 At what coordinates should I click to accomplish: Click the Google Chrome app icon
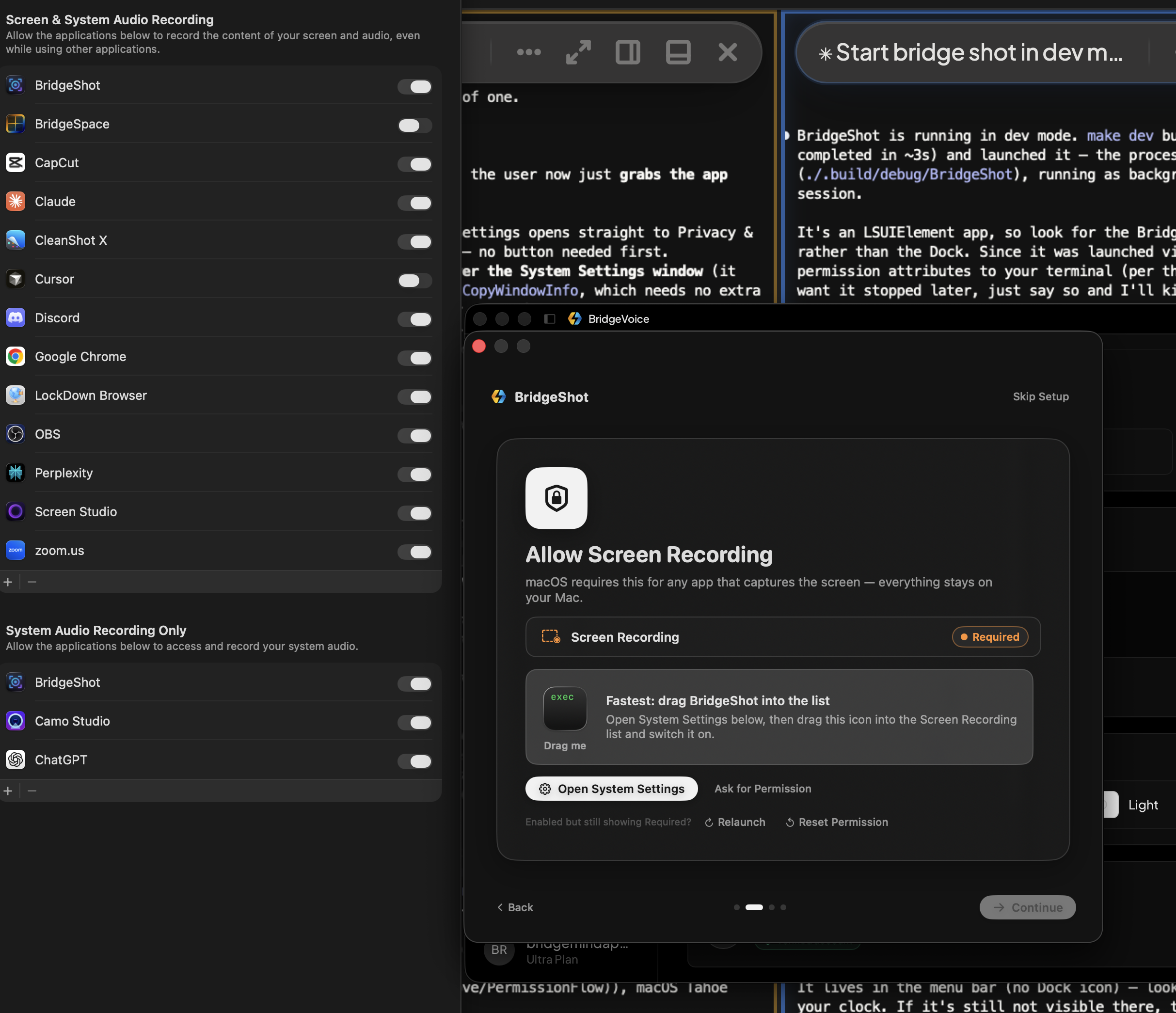[16, 356]
